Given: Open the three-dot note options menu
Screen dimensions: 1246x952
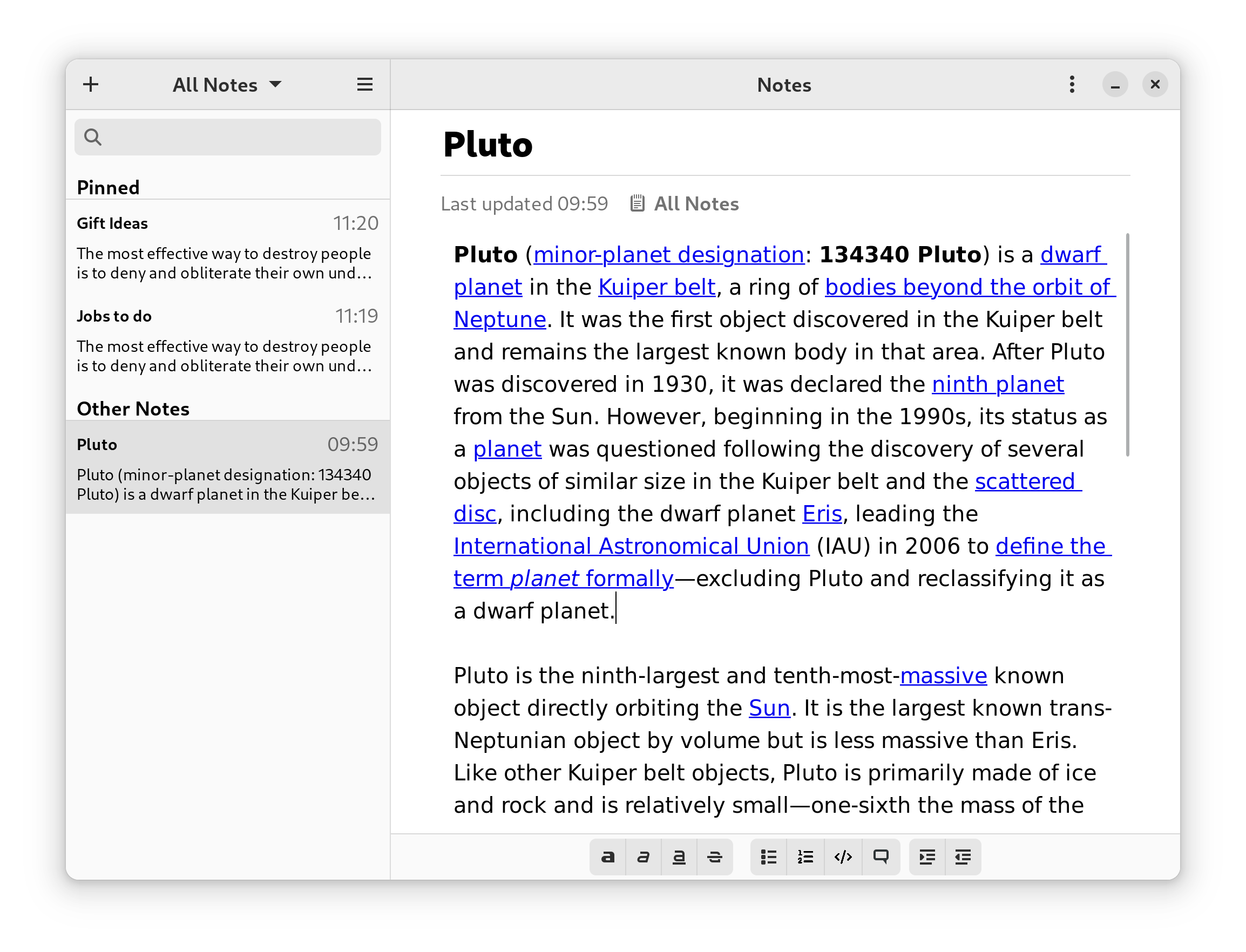Looking at the screenshot, I should point(1072,85).
